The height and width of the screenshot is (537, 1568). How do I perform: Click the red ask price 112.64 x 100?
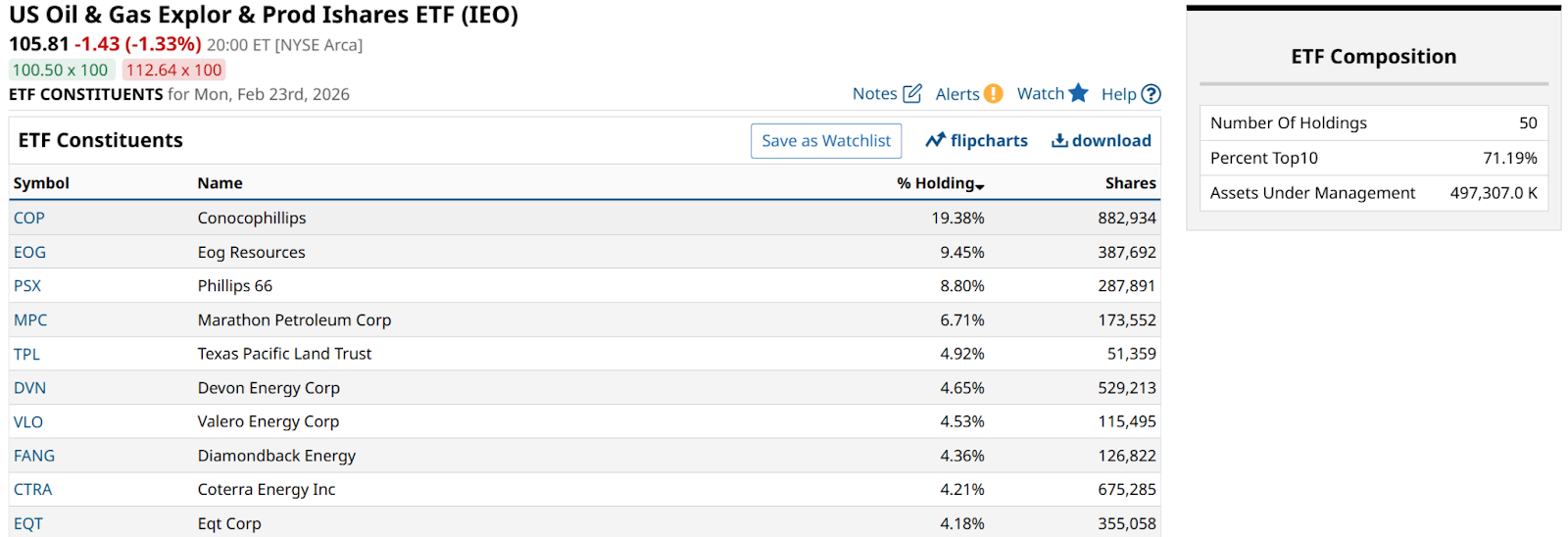pyautogui.click(x=173, y=71)
